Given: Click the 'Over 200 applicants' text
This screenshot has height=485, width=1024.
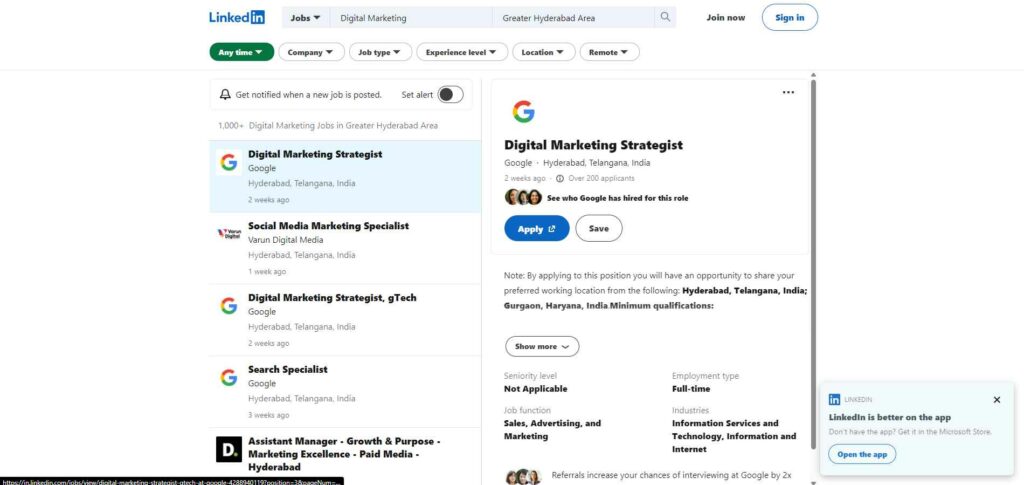Looking at the screenshot, I should (x=601, y=178).
